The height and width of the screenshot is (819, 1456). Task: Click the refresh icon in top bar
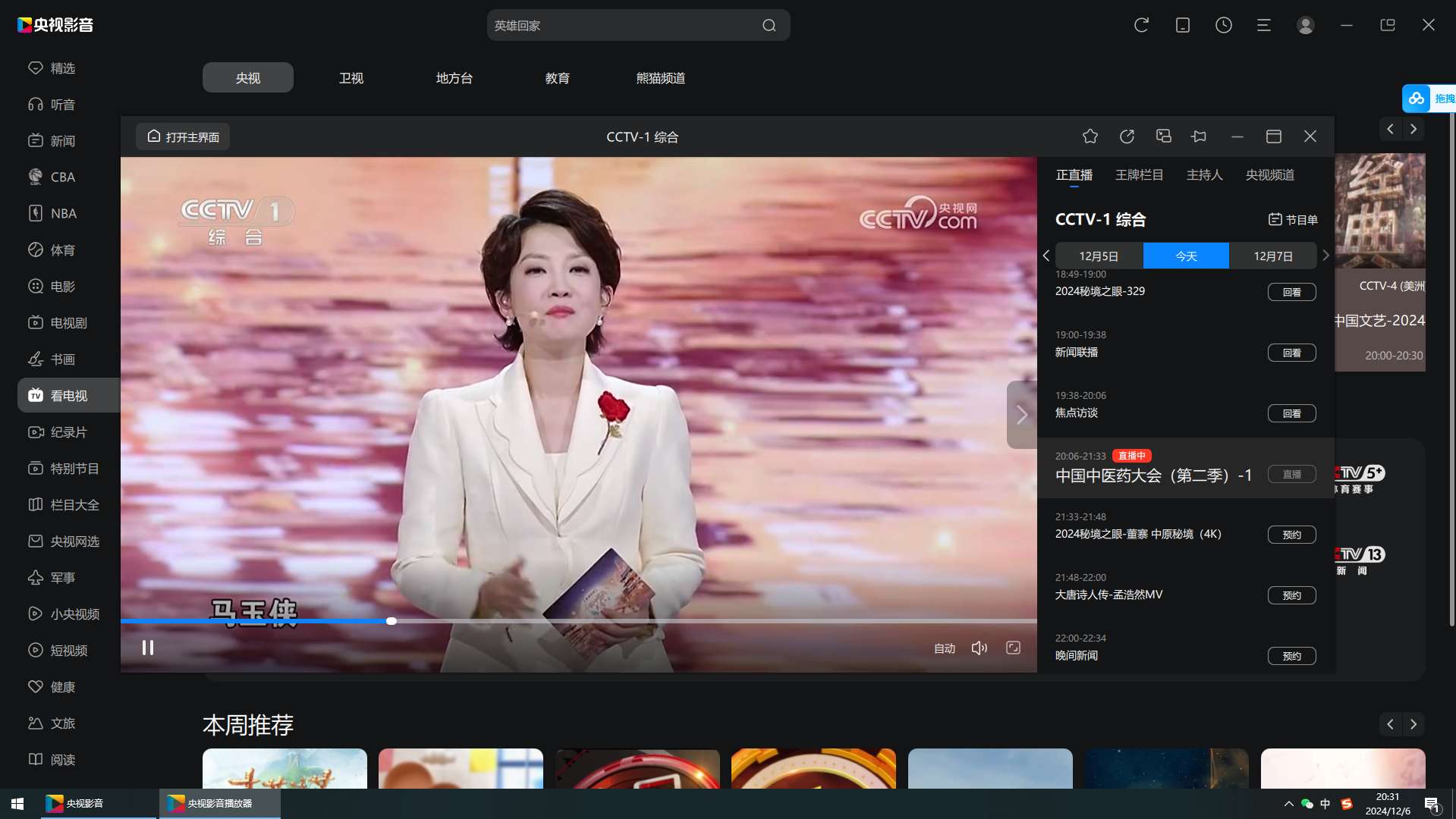[1141, 25]
